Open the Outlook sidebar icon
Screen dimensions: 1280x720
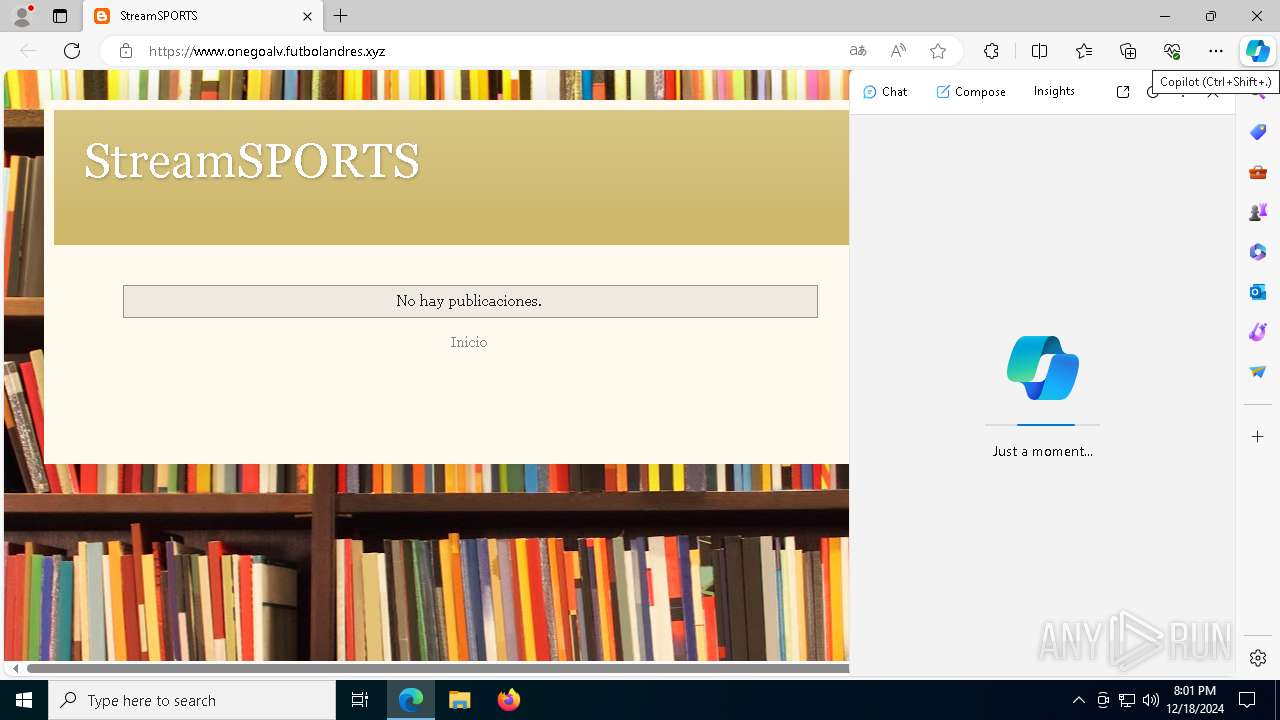click(x=1258, y=292)
